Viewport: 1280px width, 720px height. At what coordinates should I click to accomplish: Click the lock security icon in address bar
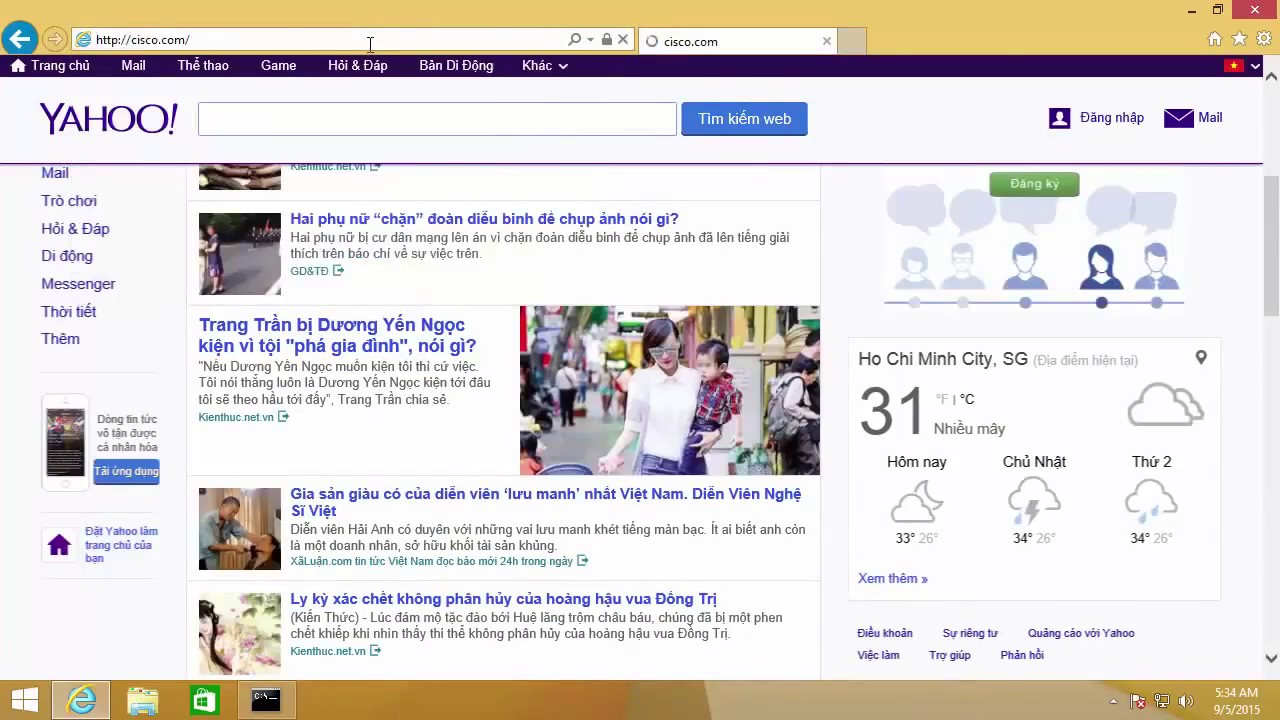click(x=606, y=40)
